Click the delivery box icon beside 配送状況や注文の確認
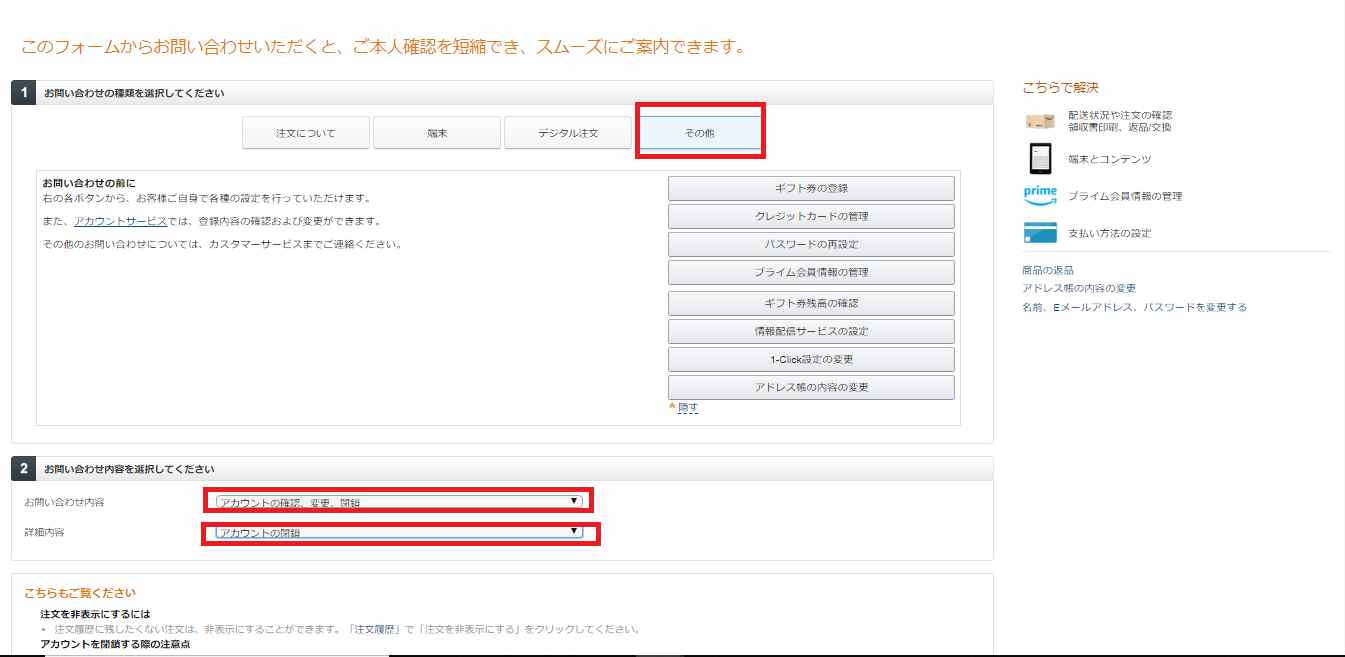The height and width of the screenshot is (657, 1345). [x=1040, y=119]
